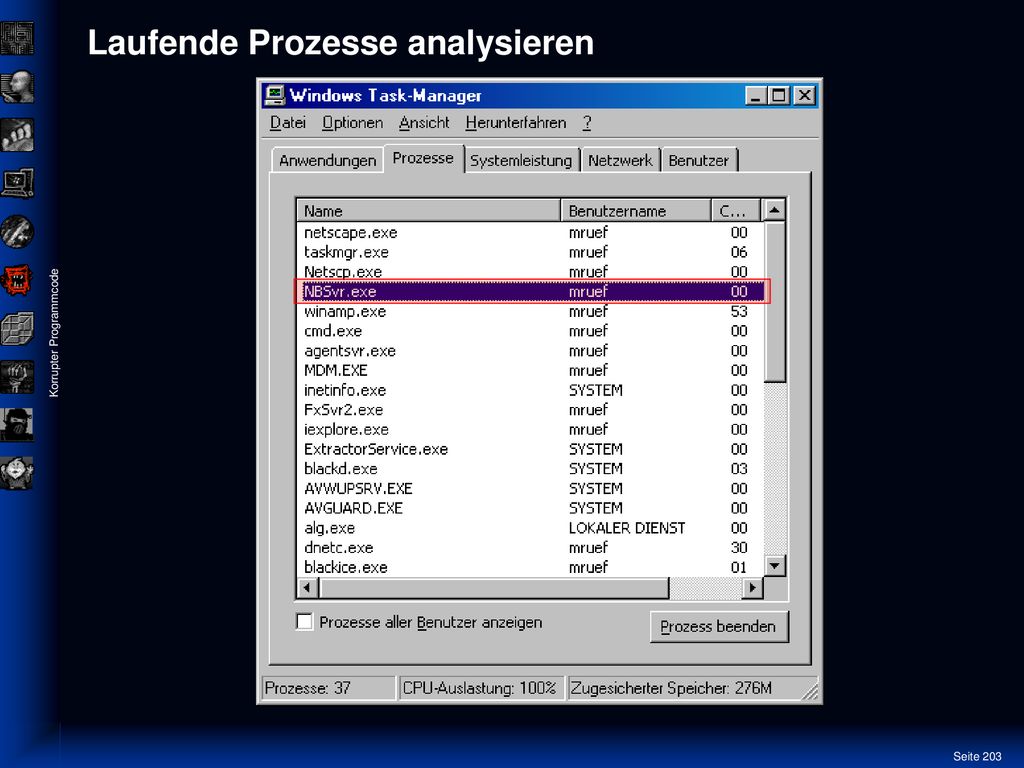
Task: Select the MDM.EXE process
Action: click(x=530, y=370)
